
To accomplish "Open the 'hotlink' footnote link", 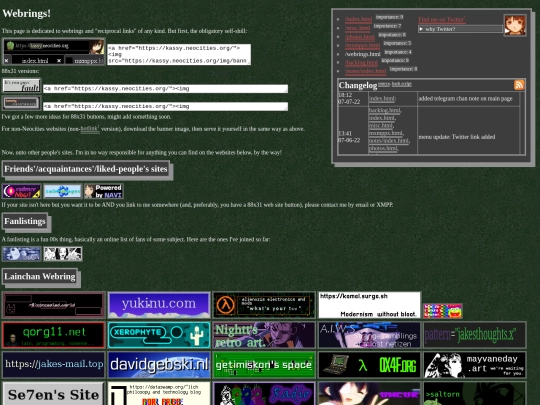I will [x=90, y=129].
